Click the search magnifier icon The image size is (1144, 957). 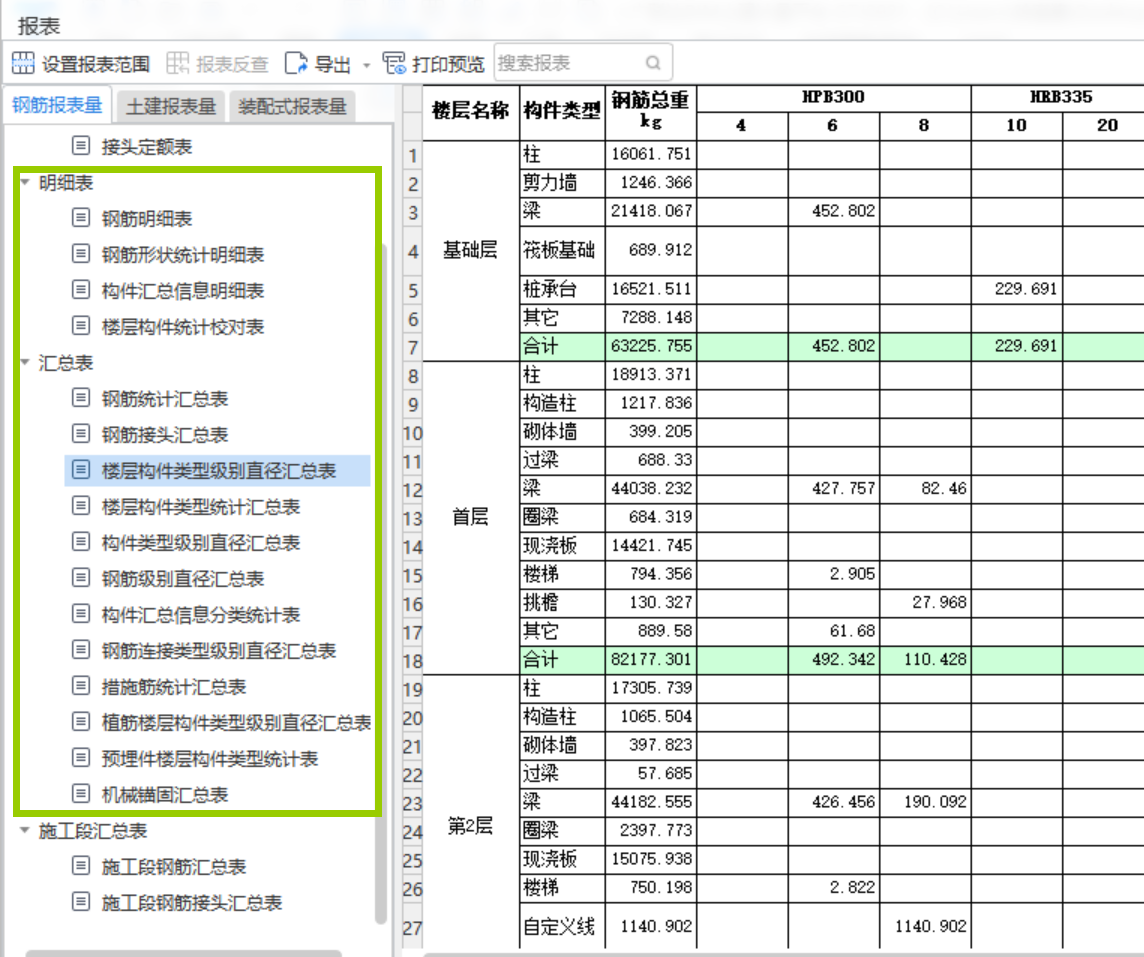[x=653, y=63]
